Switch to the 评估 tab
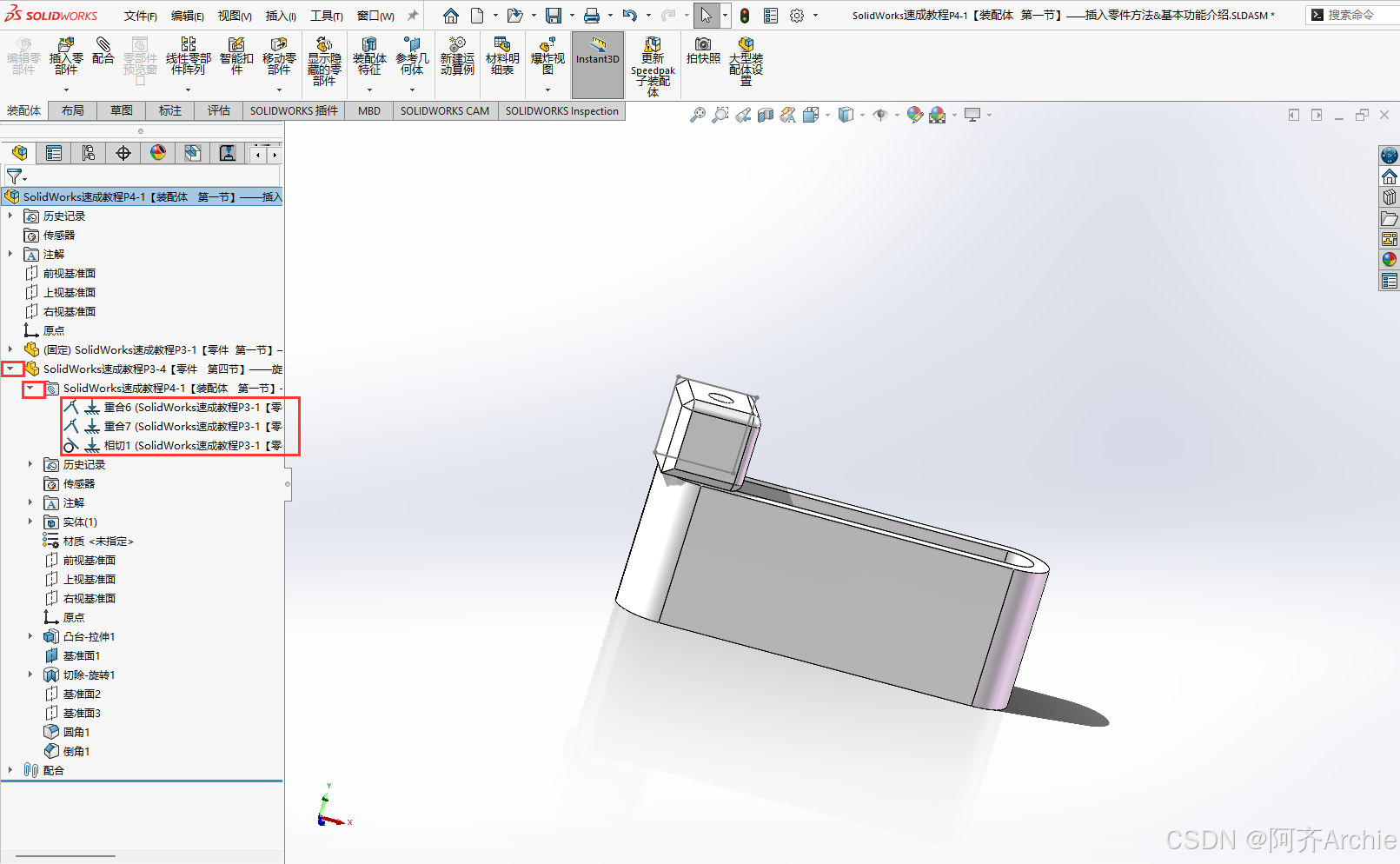This screenshot has height=864, width=1400. [x=219, y=110]
